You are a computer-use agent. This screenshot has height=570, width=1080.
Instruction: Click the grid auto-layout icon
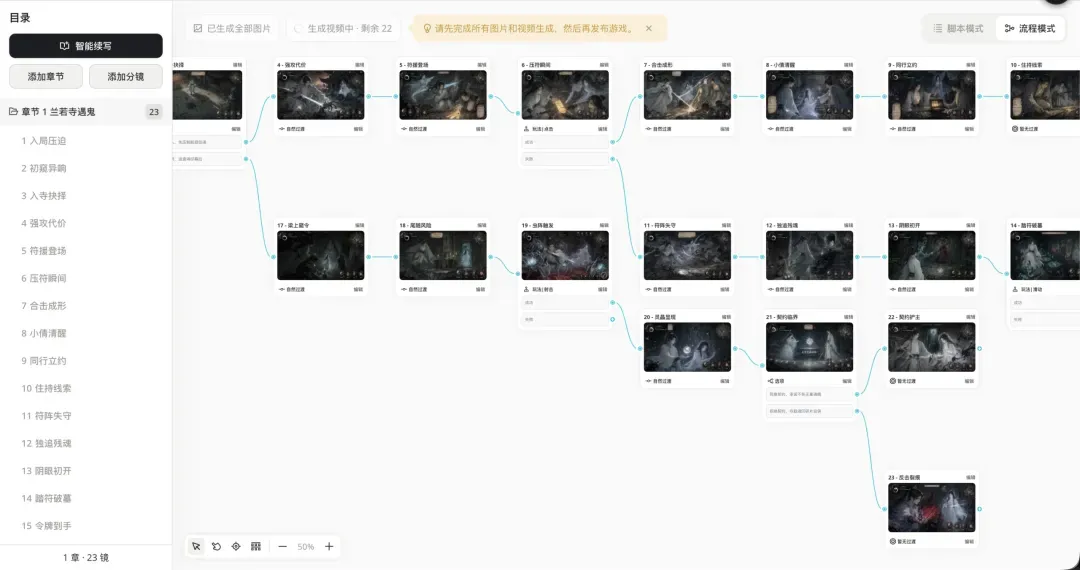(256, 547)
